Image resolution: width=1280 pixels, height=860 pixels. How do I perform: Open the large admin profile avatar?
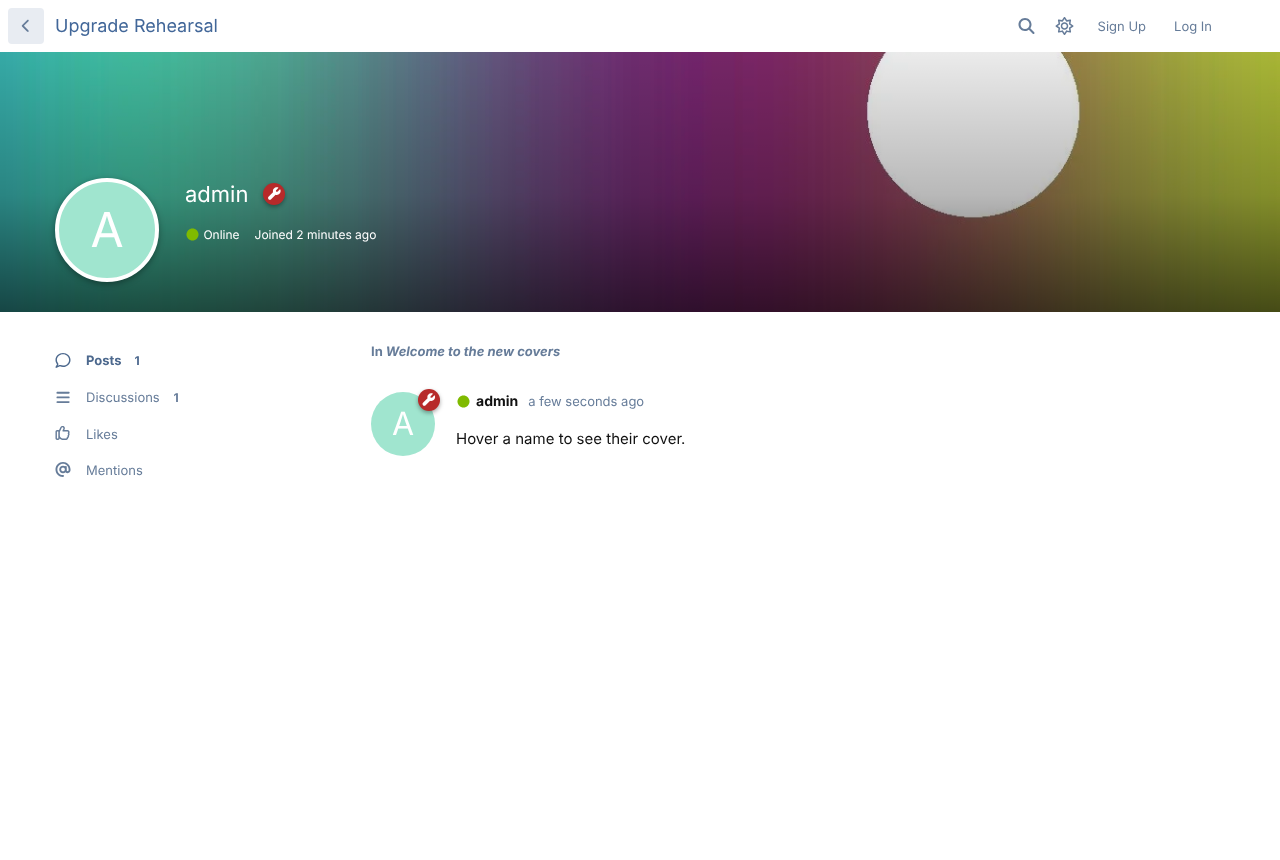[x=107, y=230]
